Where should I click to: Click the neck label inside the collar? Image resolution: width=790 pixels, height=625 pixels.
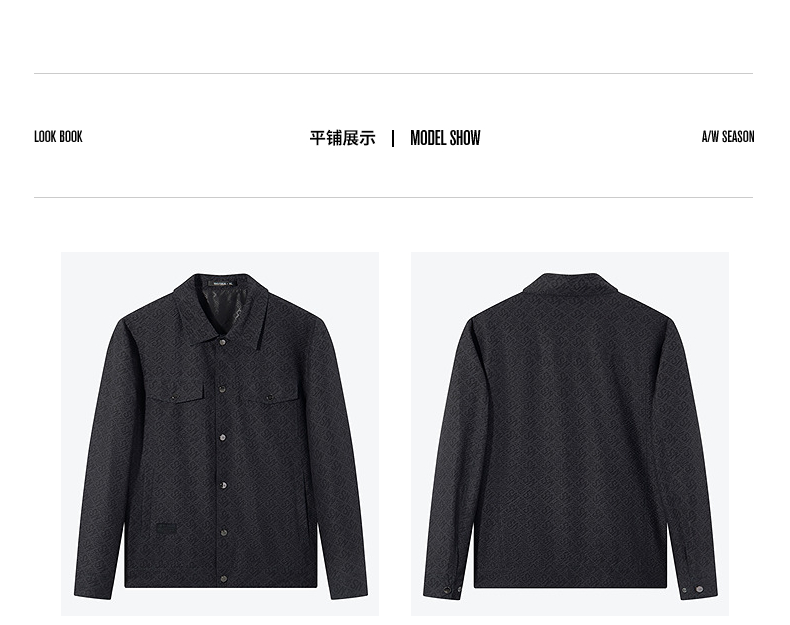(223, 284)
